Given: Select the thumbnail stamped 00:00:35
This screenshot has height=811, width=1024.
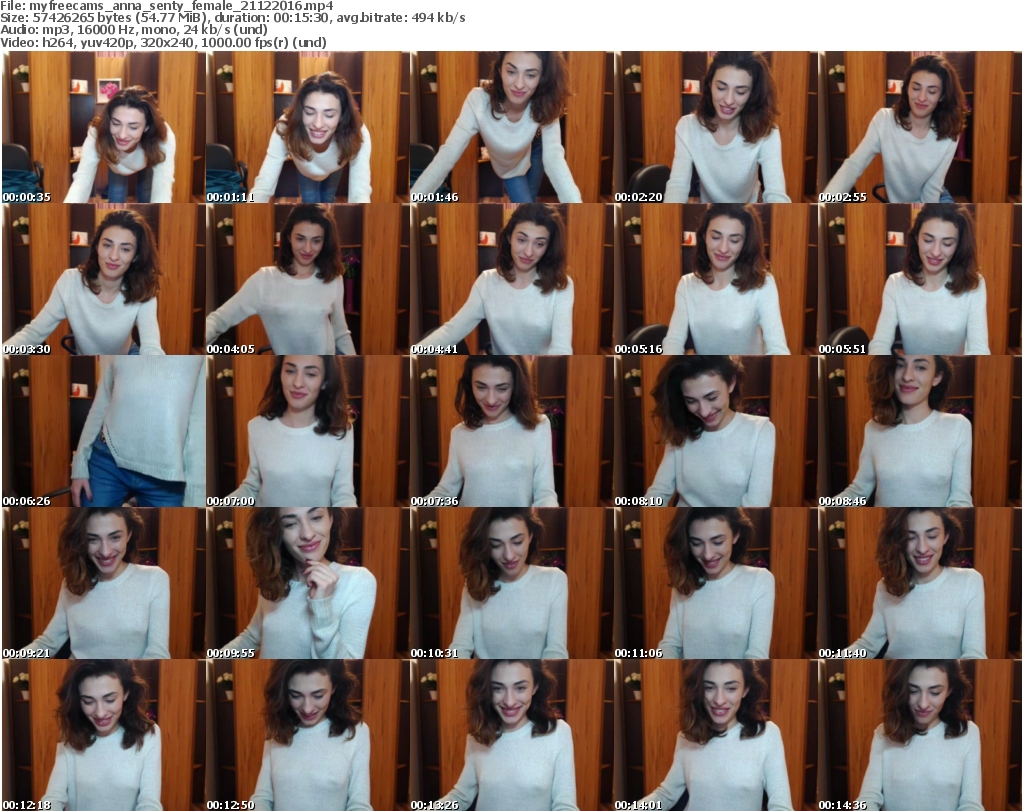Looking at the screenshot, I should pos(104,127).
